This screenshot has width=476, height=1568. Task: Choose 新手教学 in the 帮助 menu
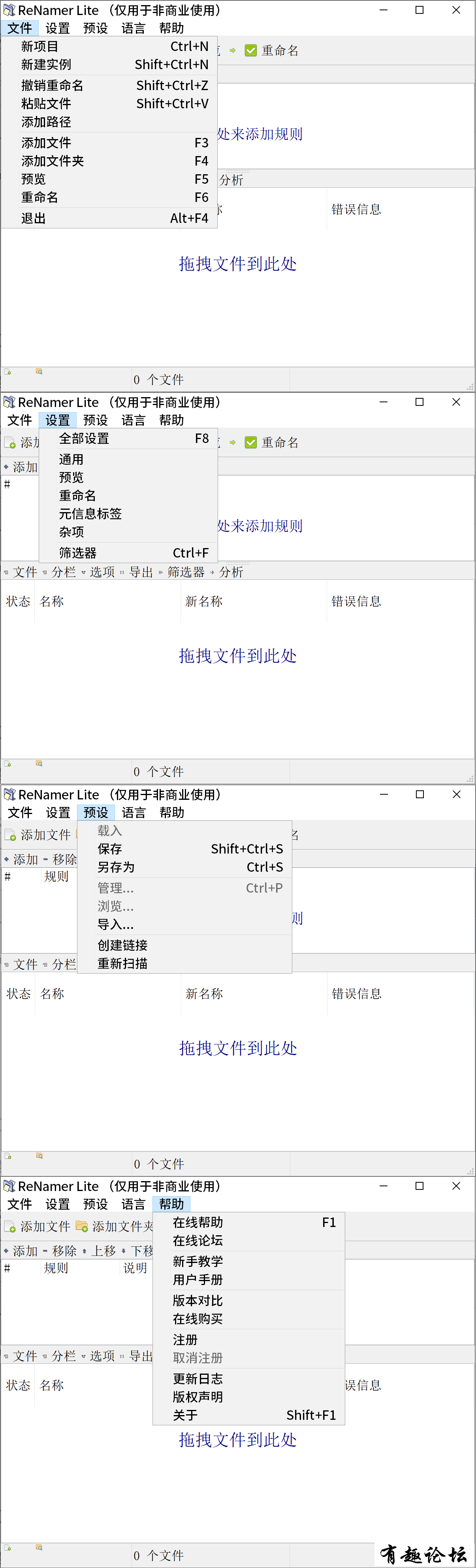pos(249,1261)
